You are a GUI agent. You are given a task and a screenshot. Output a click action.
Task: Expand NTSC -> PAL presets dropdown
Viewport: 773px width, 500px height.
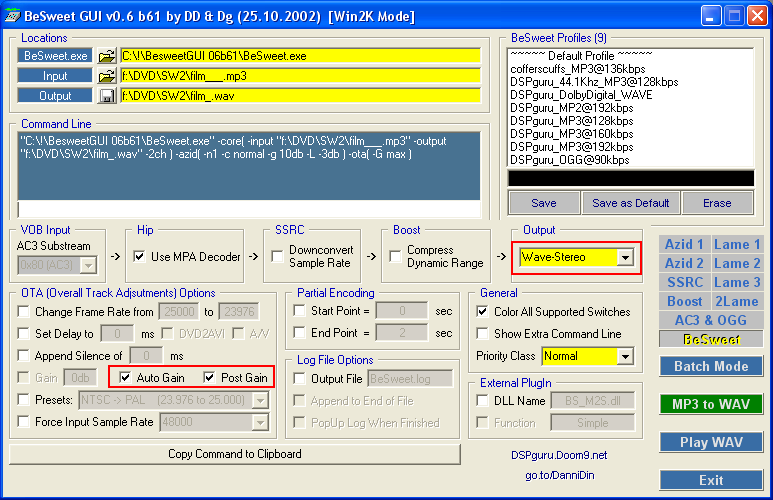click(260, 400)
